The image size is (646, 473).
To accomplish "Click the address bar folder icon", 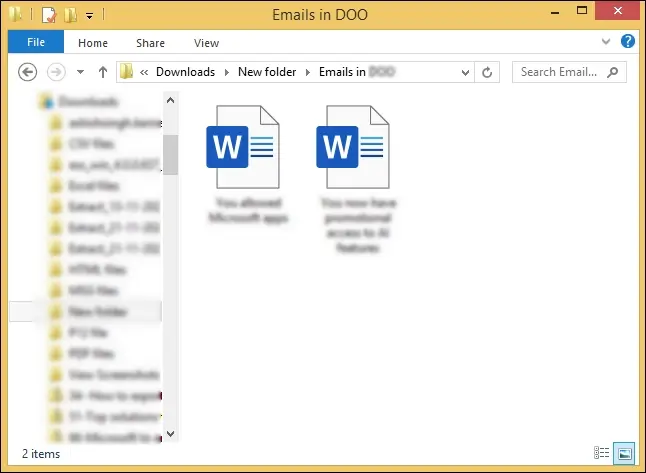I will pos(126,72).
